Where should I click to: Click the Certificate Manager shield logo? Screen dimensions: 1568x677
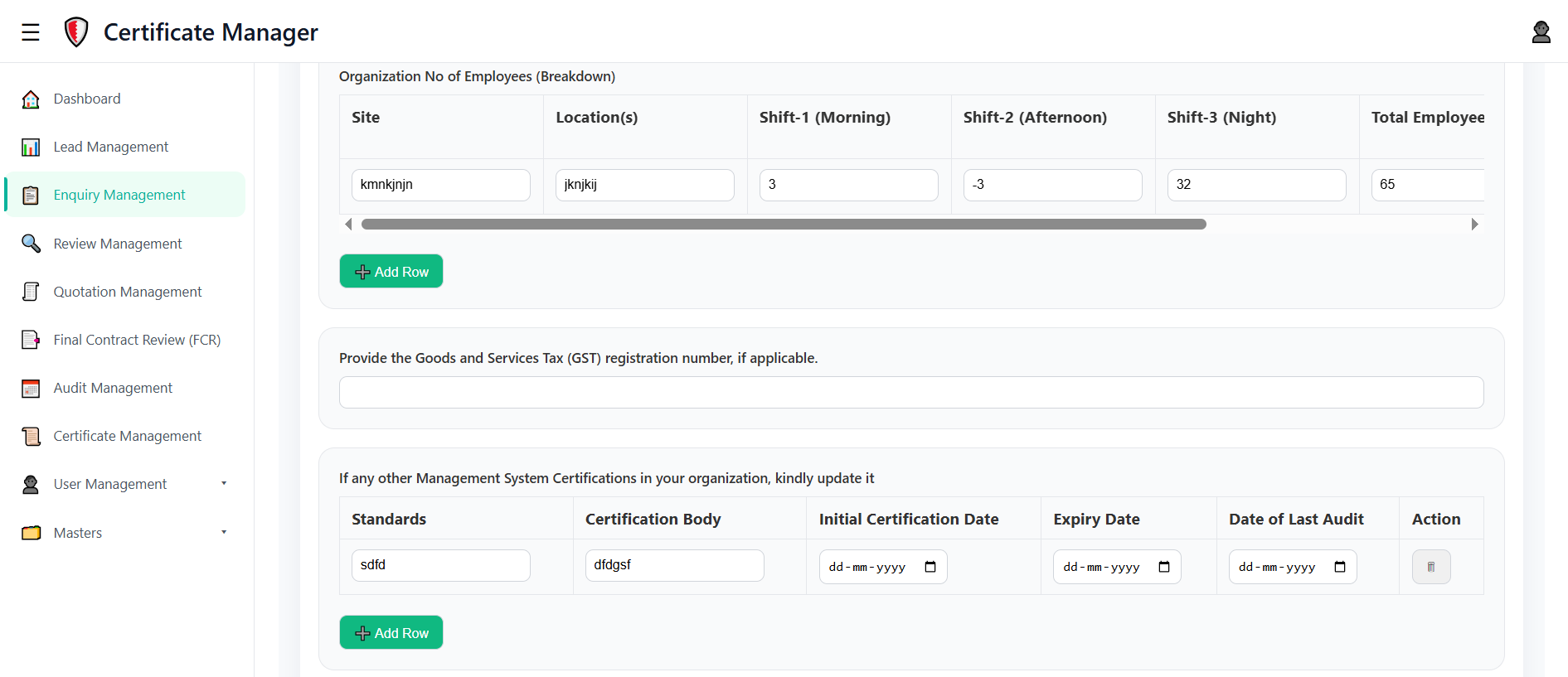click(x=76, y=32)
